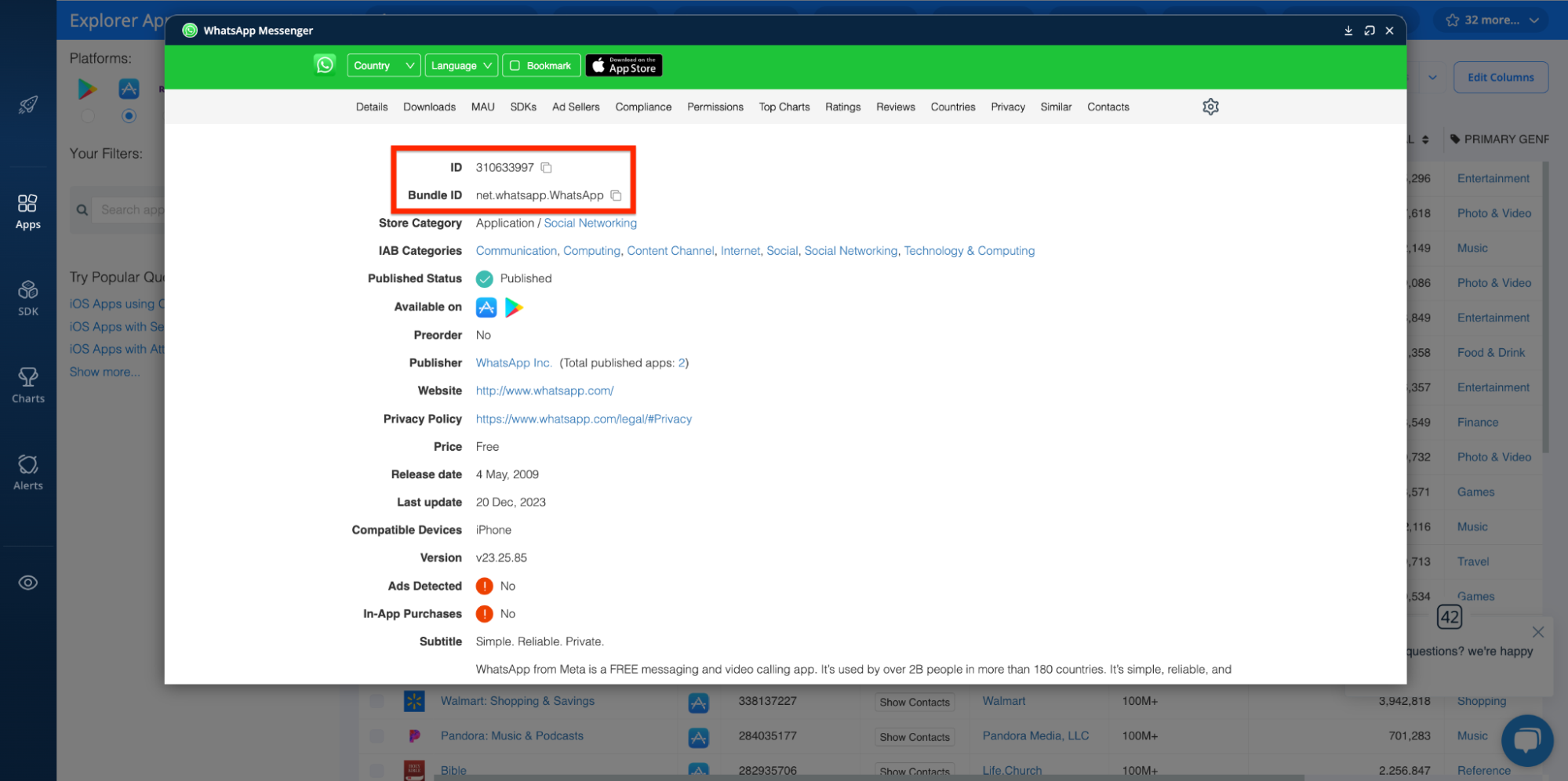View the Ratings tab
This screenshot has width=1568, height=781.
pos(842,107)
